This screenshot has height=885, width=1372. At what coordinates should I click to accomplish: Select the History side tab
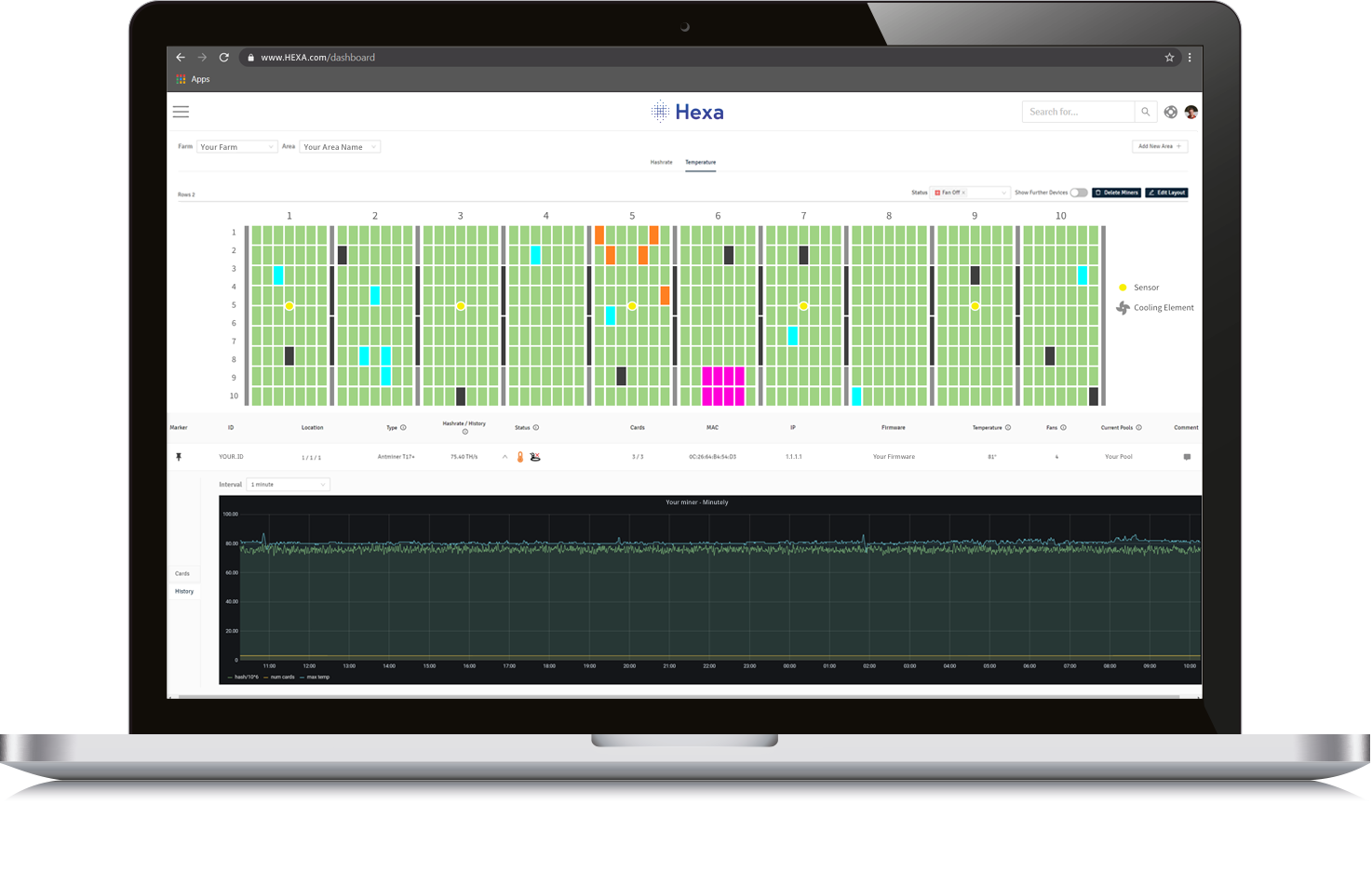(184, 591)
